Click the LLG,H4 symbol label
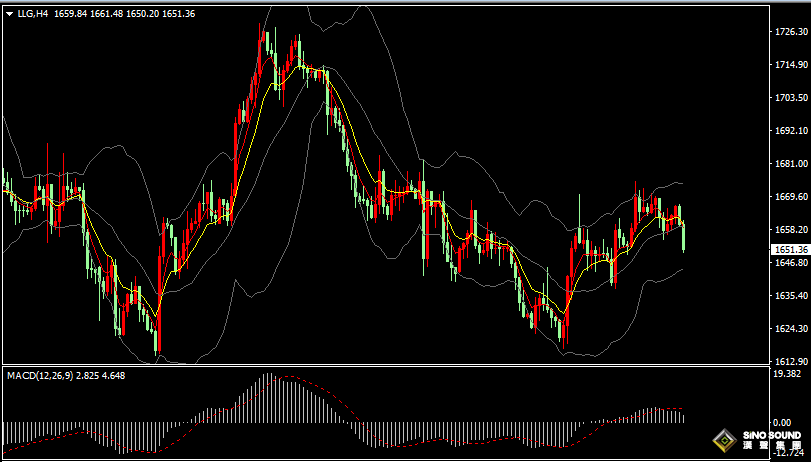Viewport: 811px width, 462px height. point(33,14)
